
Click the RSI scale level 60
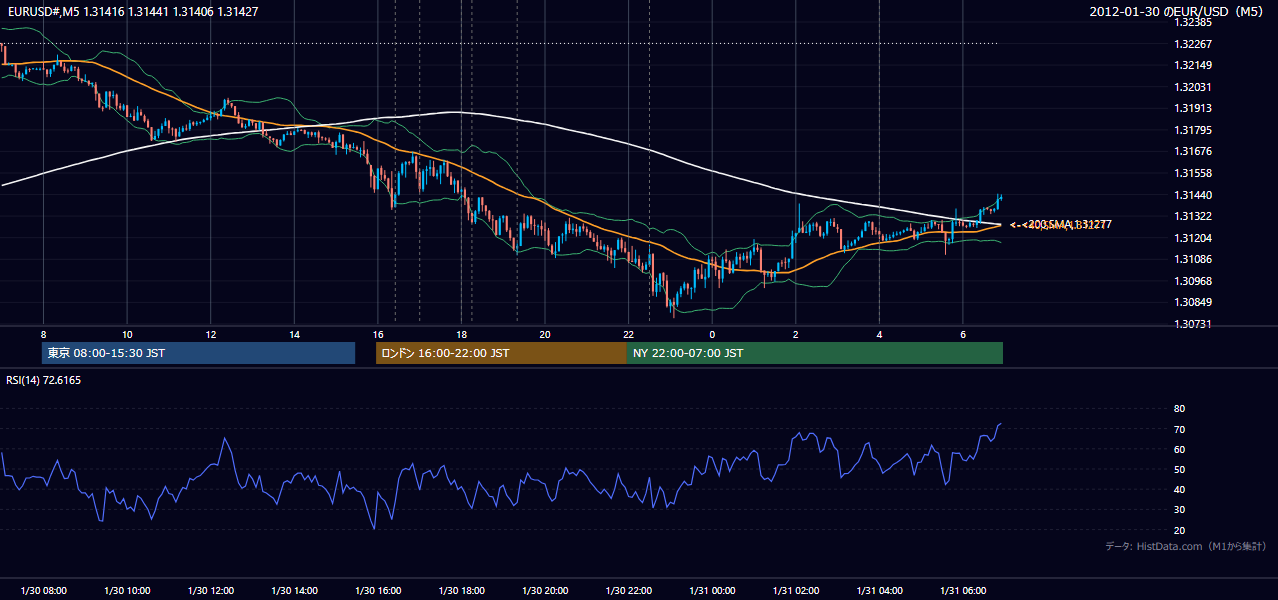click(1179, 449)
